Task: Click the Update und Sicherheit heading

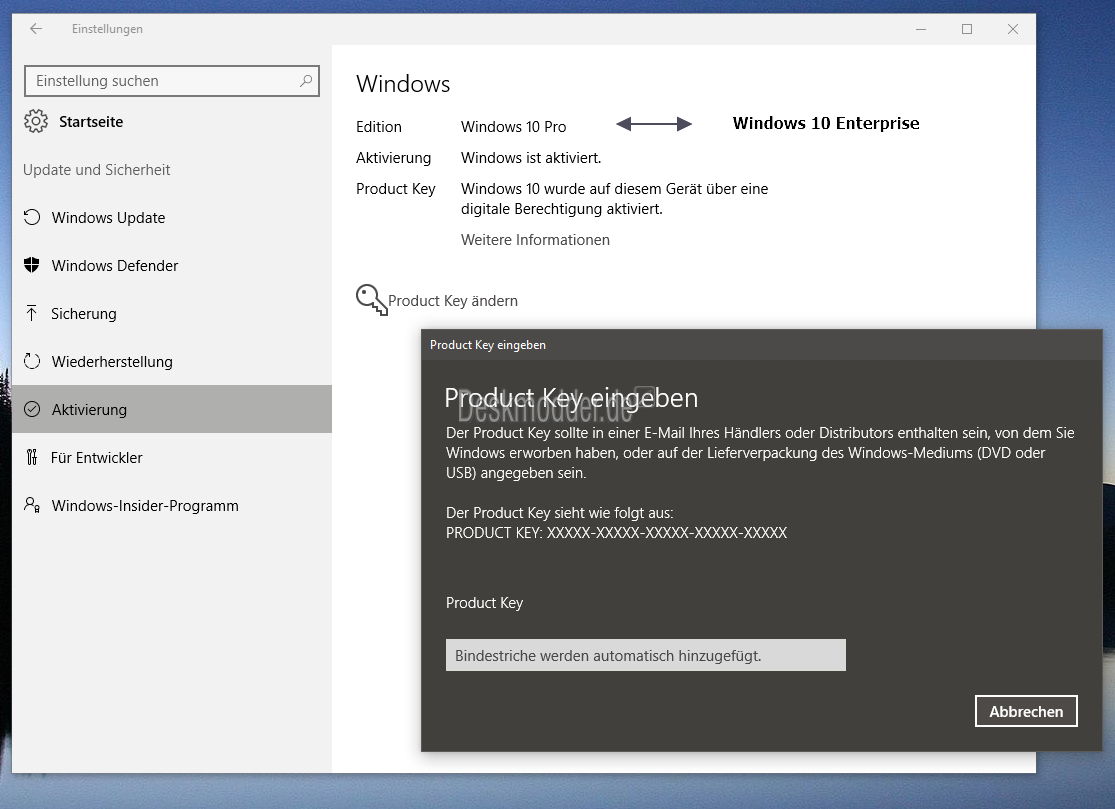Action: tap(97, 170)
